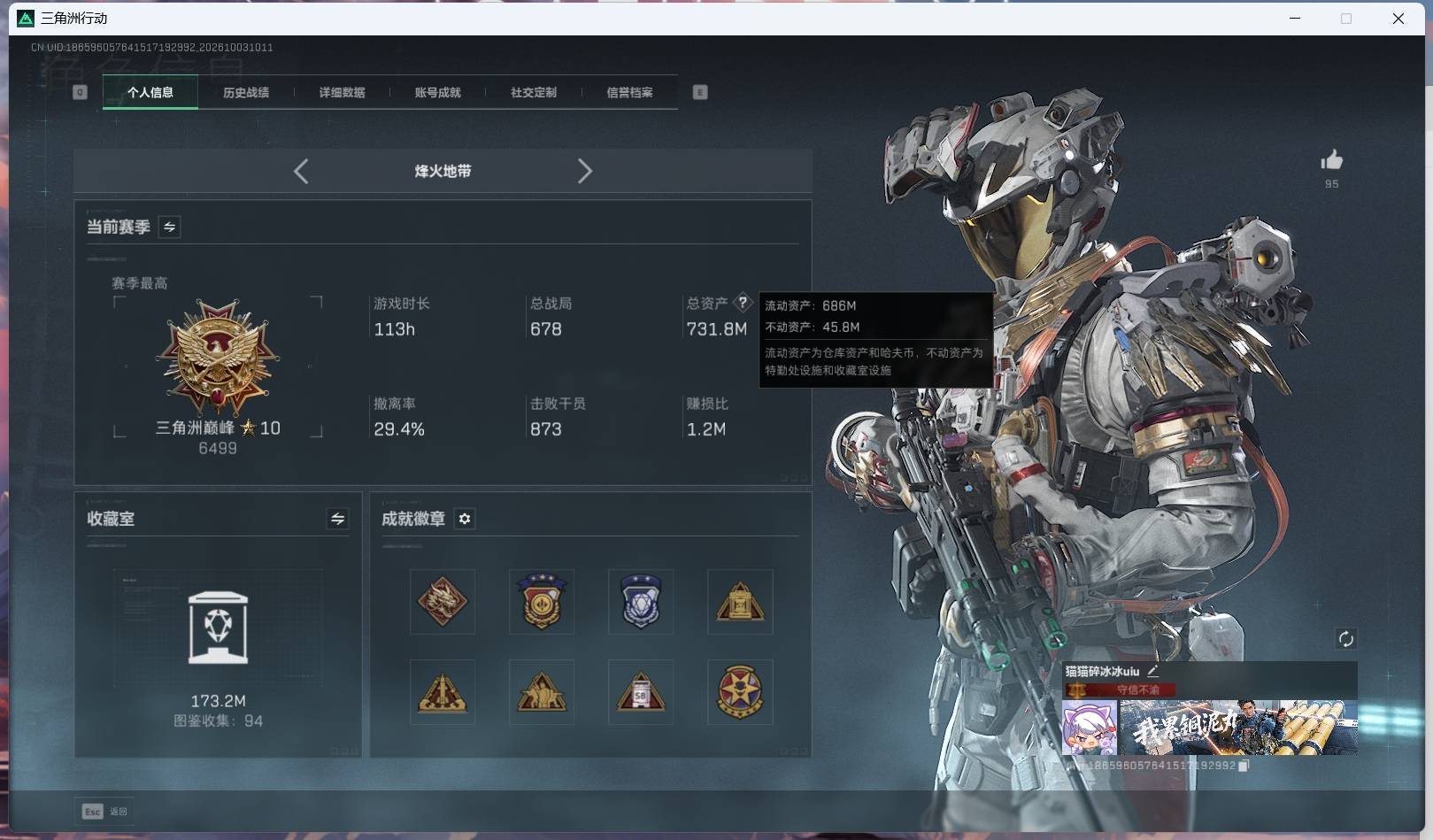Click the 烽火地带 mode title
The image size is (1433, 840).
click(x=443, y=171)
